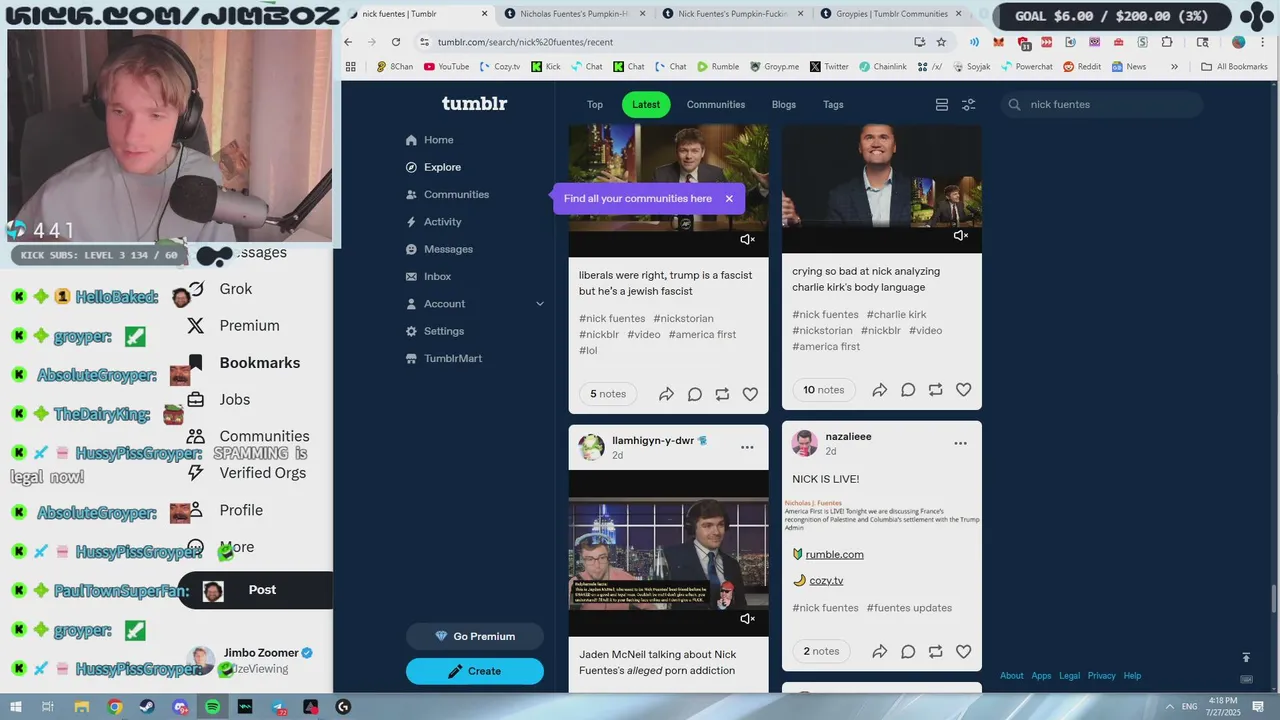Switch to the Tags search tab
The width and height of the screenshot is (1280, 720).
coord(833,105)
